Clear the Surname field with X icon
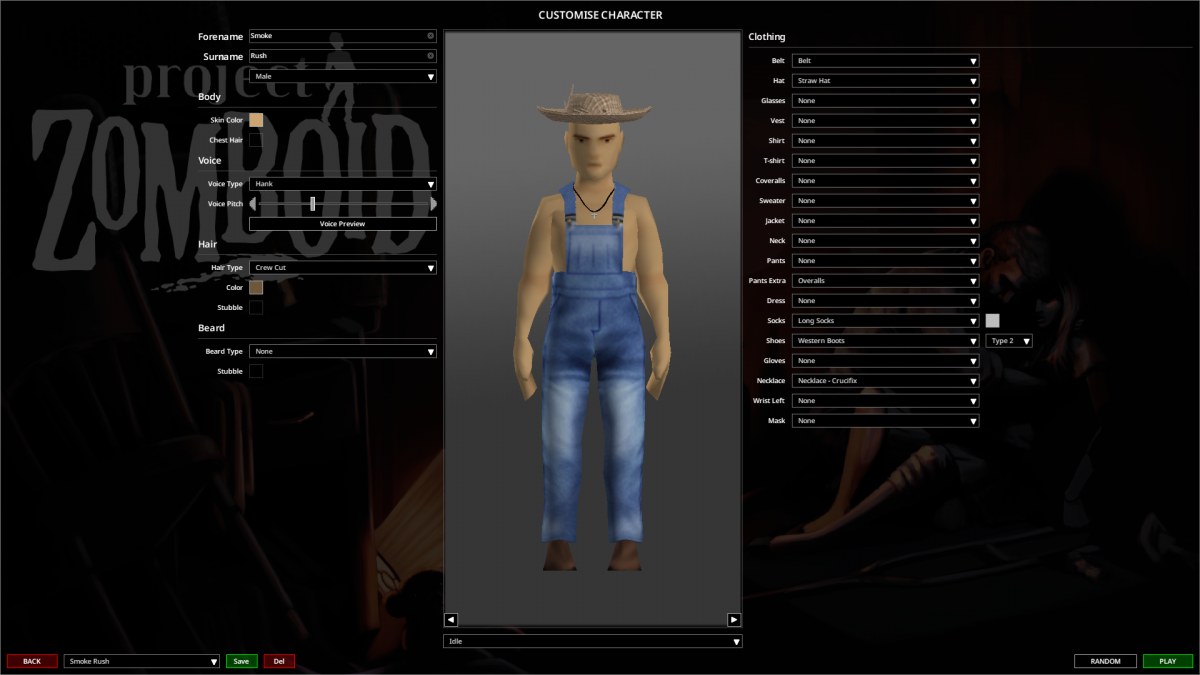This screenshot has height=675, width=1200. pos(431,56)
